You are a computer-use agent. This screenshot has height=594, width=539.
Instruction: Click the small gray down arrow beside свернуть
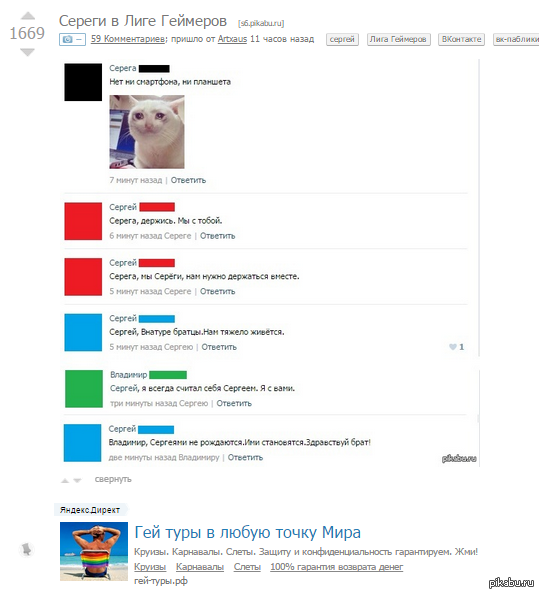pos(77,480)
